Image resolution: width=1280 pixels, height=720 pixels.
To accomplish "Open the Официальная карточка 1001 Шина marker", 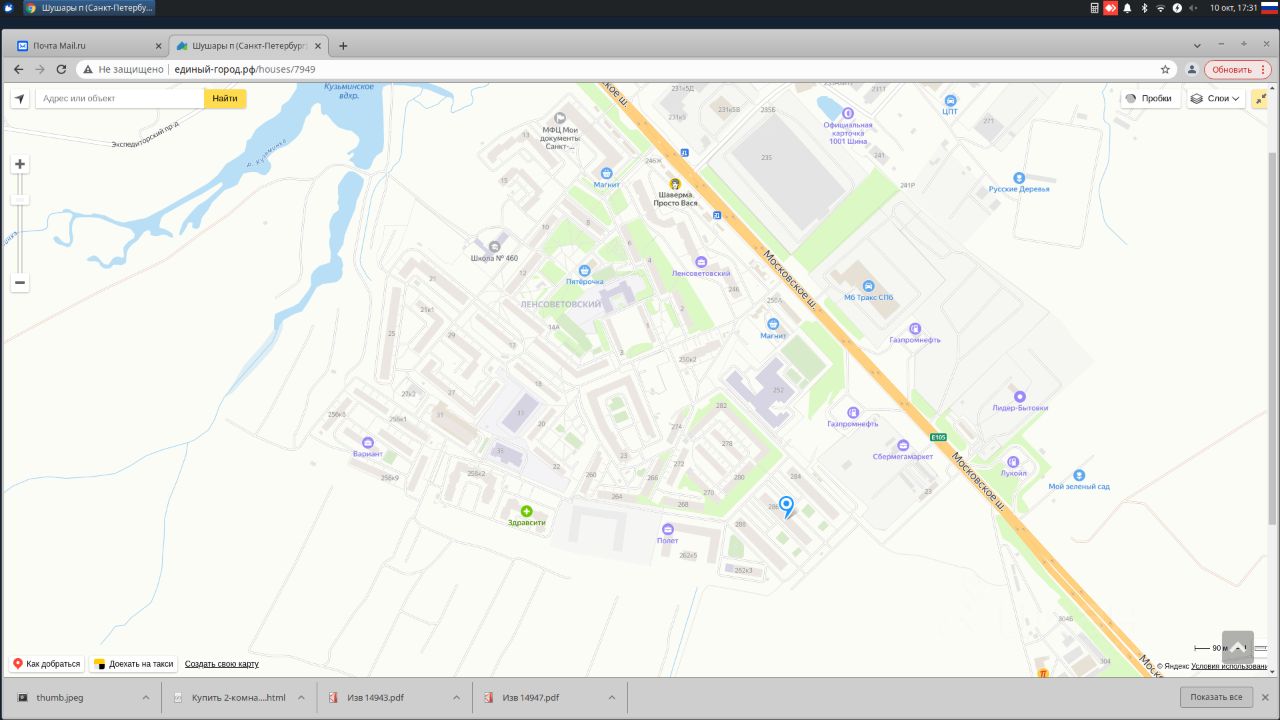I will pyautogui.click(x=849, y=113).
